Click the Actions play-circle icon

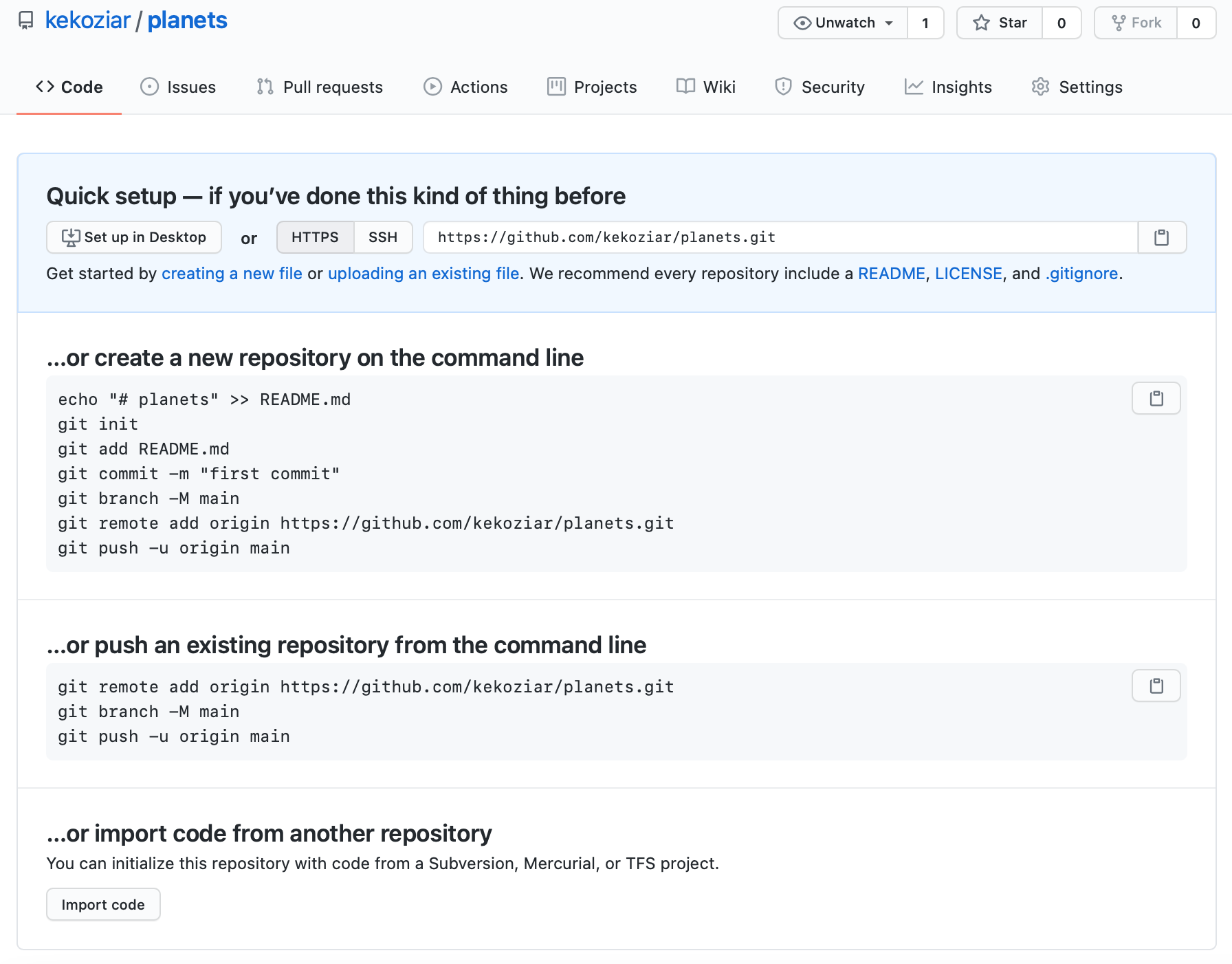coord(432,87)
